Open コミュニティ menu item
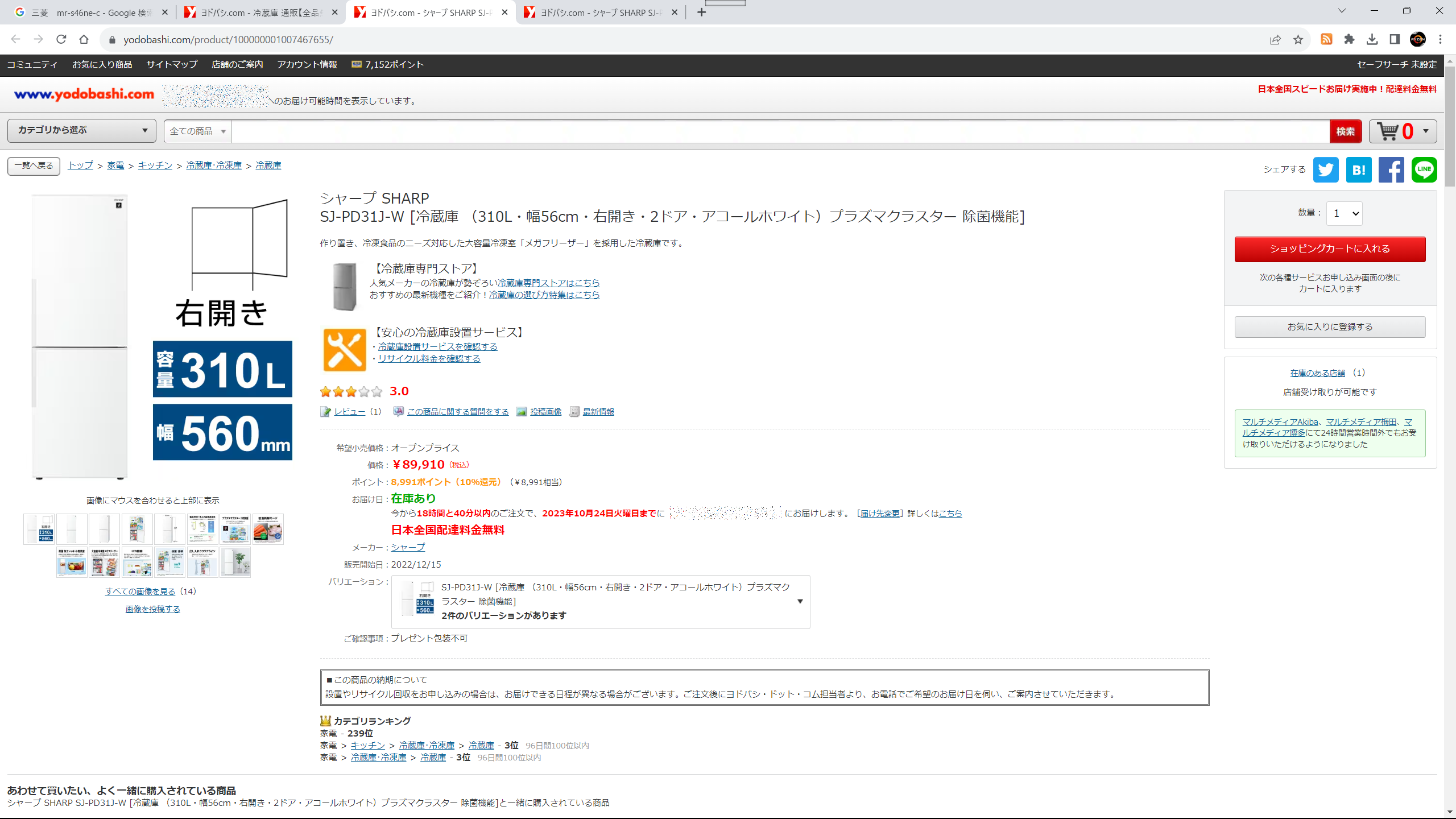This screenshot has height=819, width=1456. click(x=32, y=65)
